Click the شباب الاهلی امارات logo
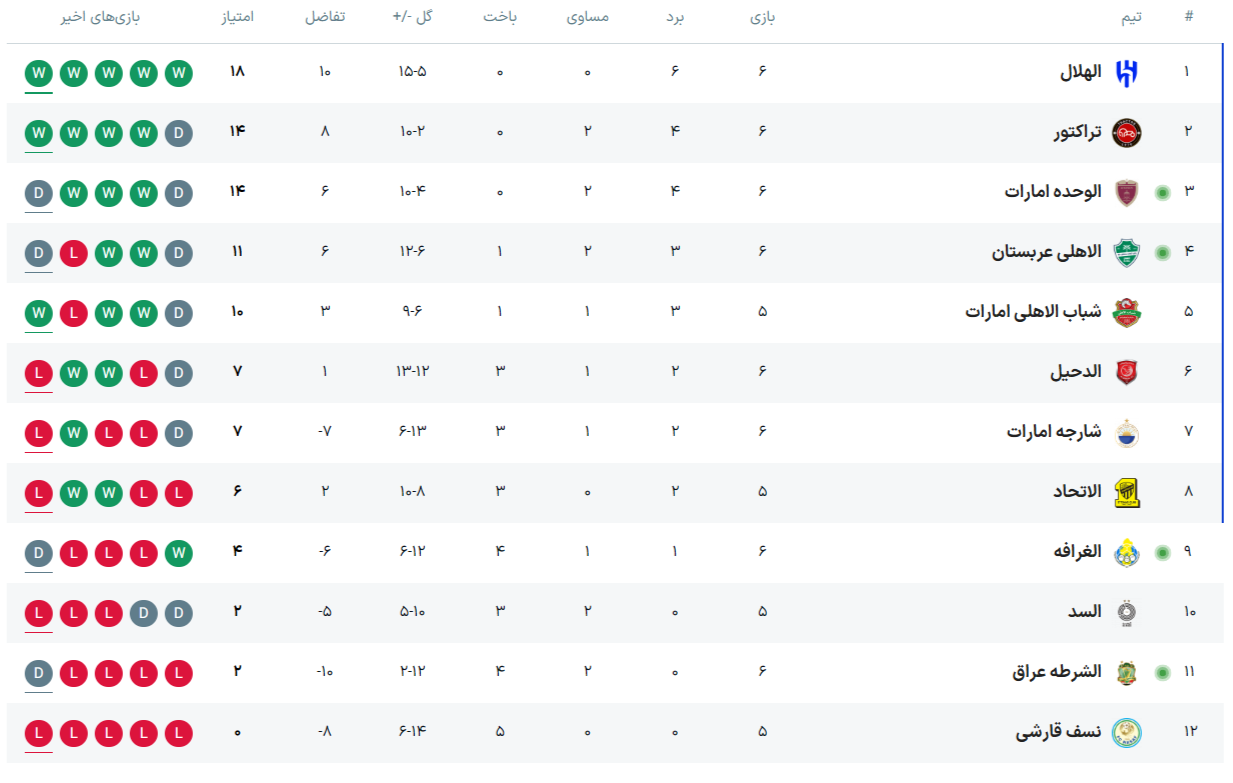 (x=1127, y=312)
